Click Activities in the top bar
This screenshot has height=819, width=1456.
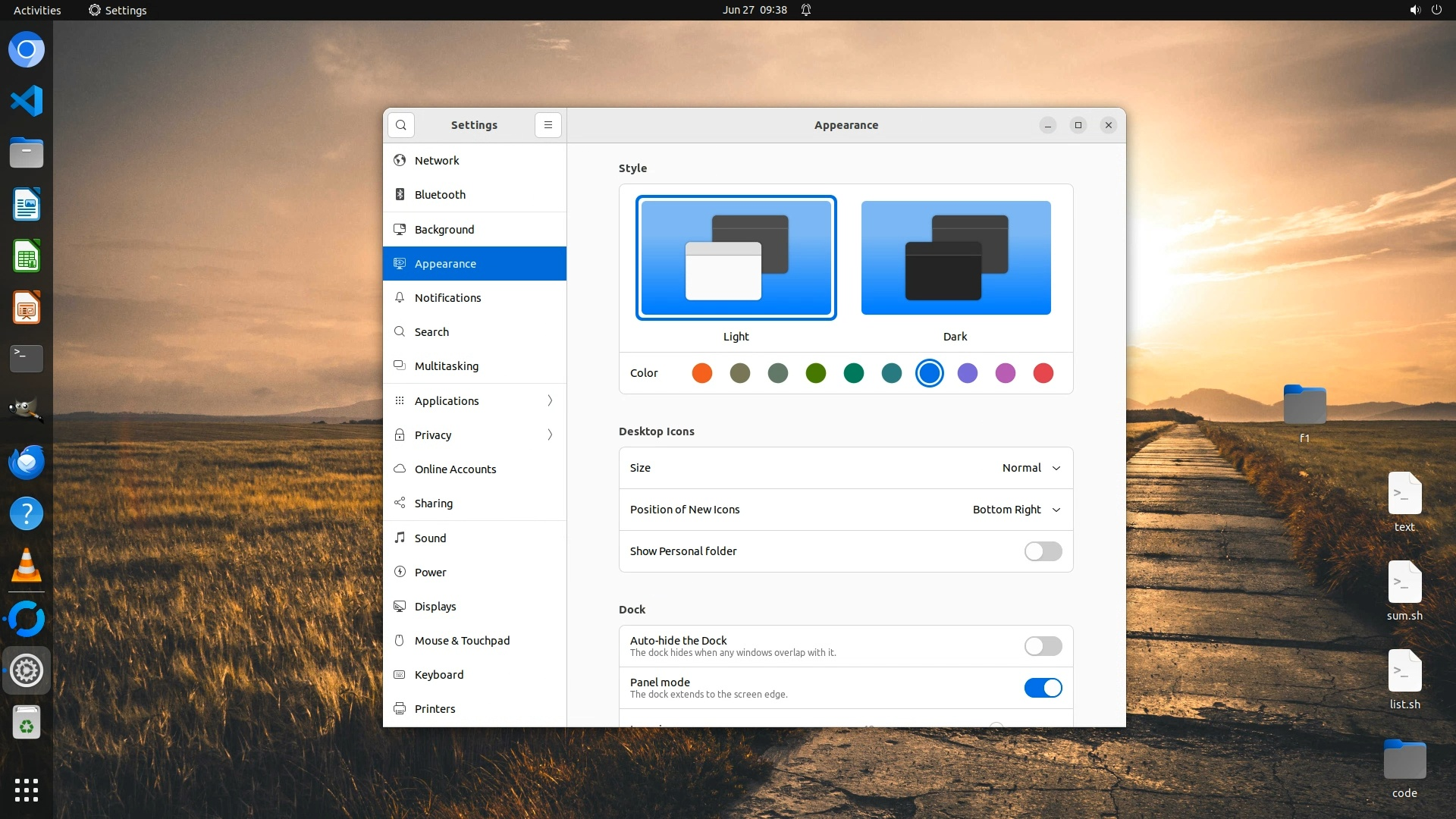coord(37,10)
